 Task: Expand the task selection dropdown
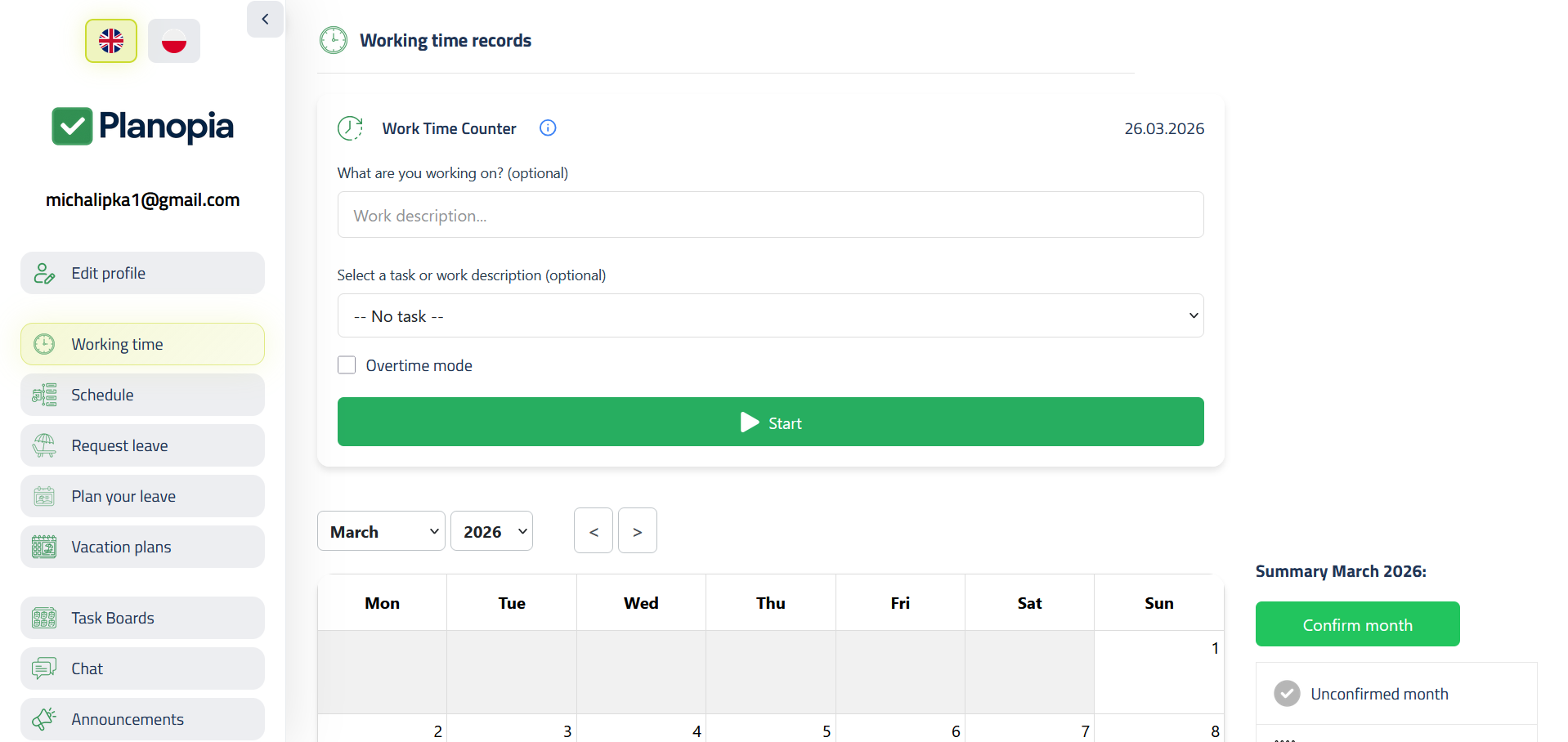coord(770,315)
